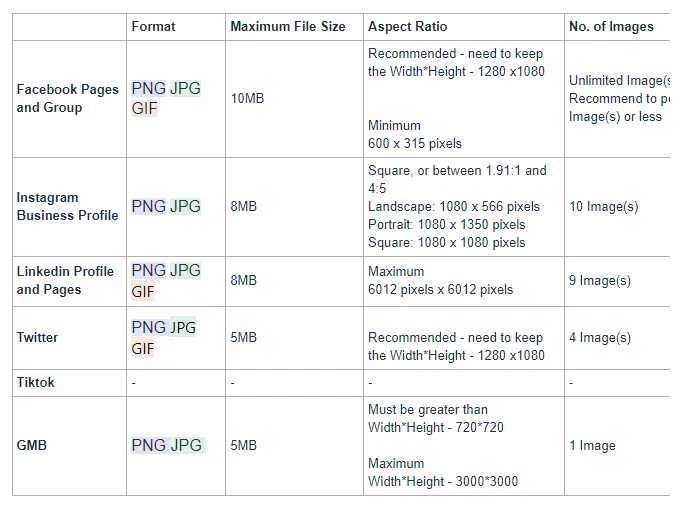The image size is (687, 506).
Task: Click the Linkedin Profile and Pages label
Action: [65, 280]
